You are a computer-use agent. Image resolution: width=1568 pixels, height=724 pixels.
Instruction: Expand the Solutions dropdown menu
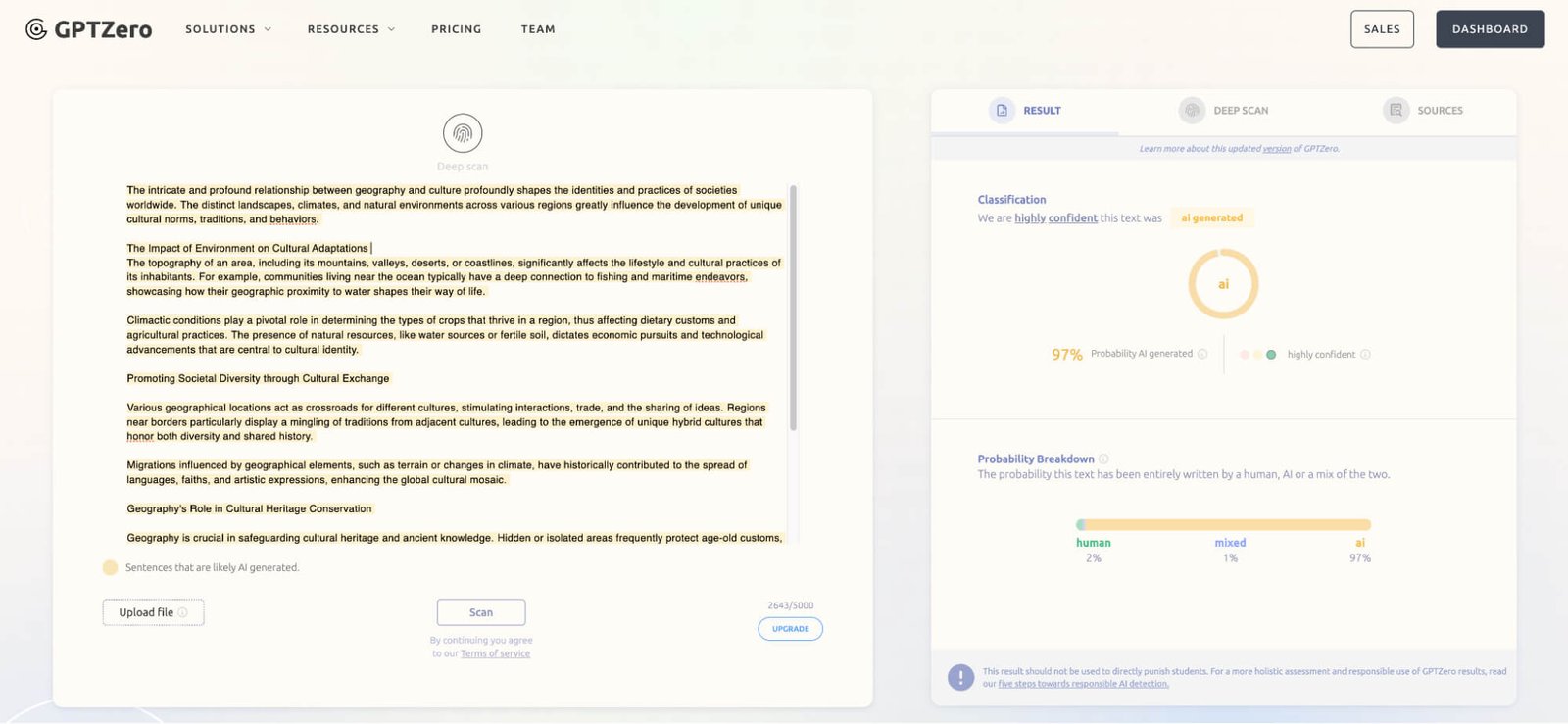(x=228, y=29)
